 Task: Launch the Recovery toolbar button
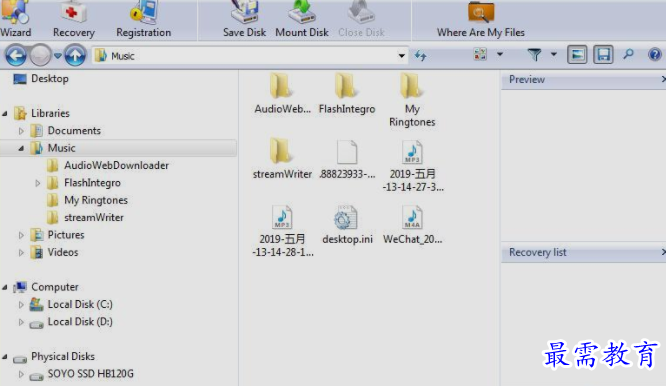(x=73, y=20)
